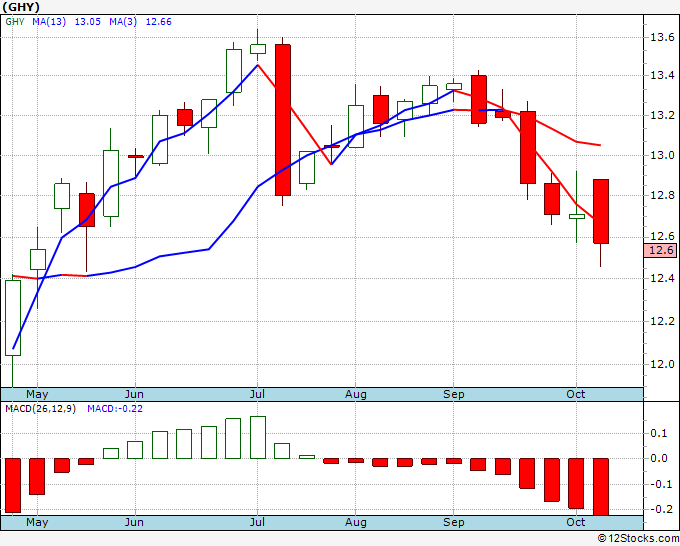The height and width of the screenshot is (546, 680).
Task: Select the green GHY legend label
Action: tap(15, 22)
